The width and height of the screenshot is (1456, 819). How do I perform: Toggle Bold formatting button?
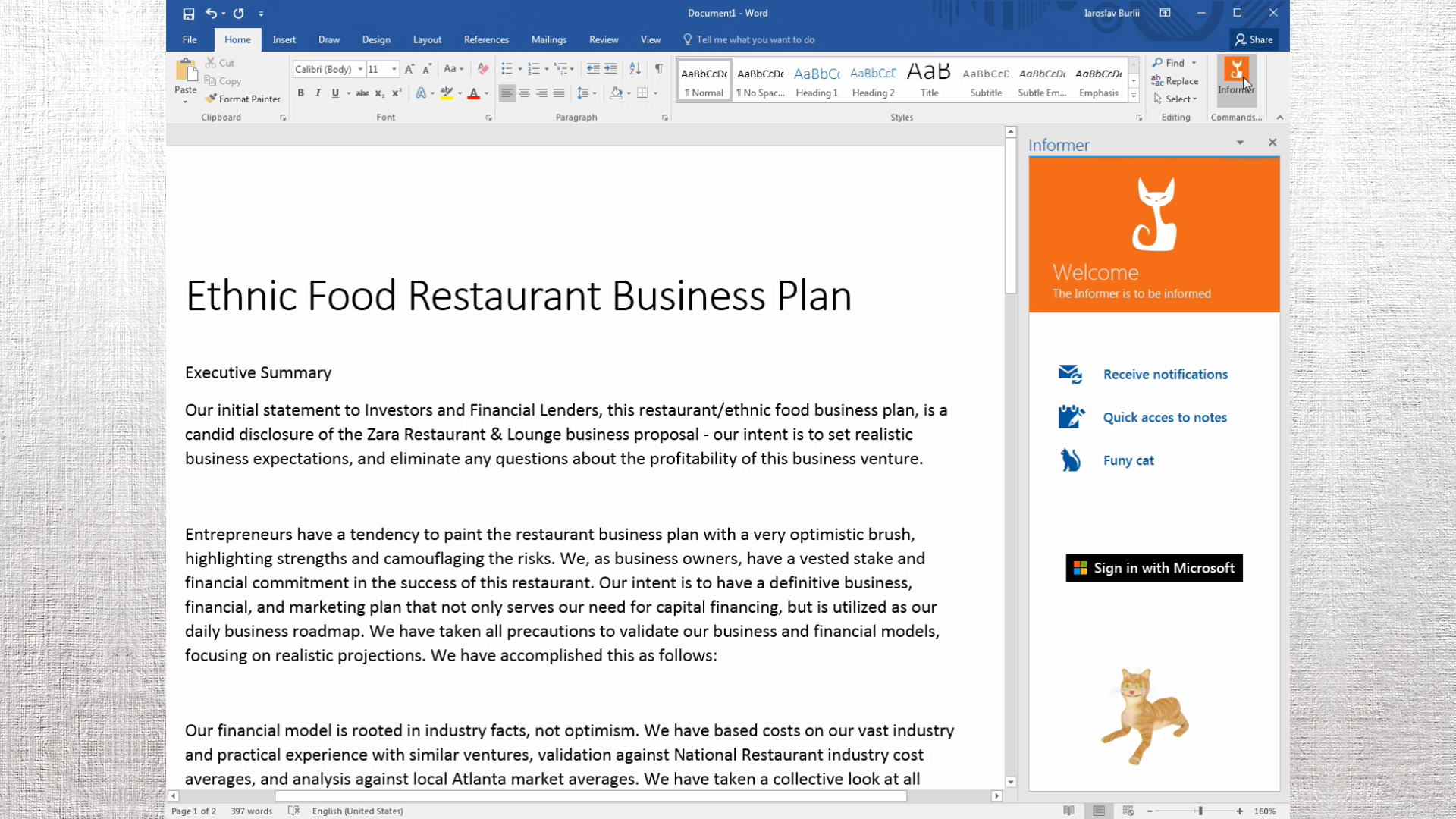pyautogui.click(x=300, y=93)
